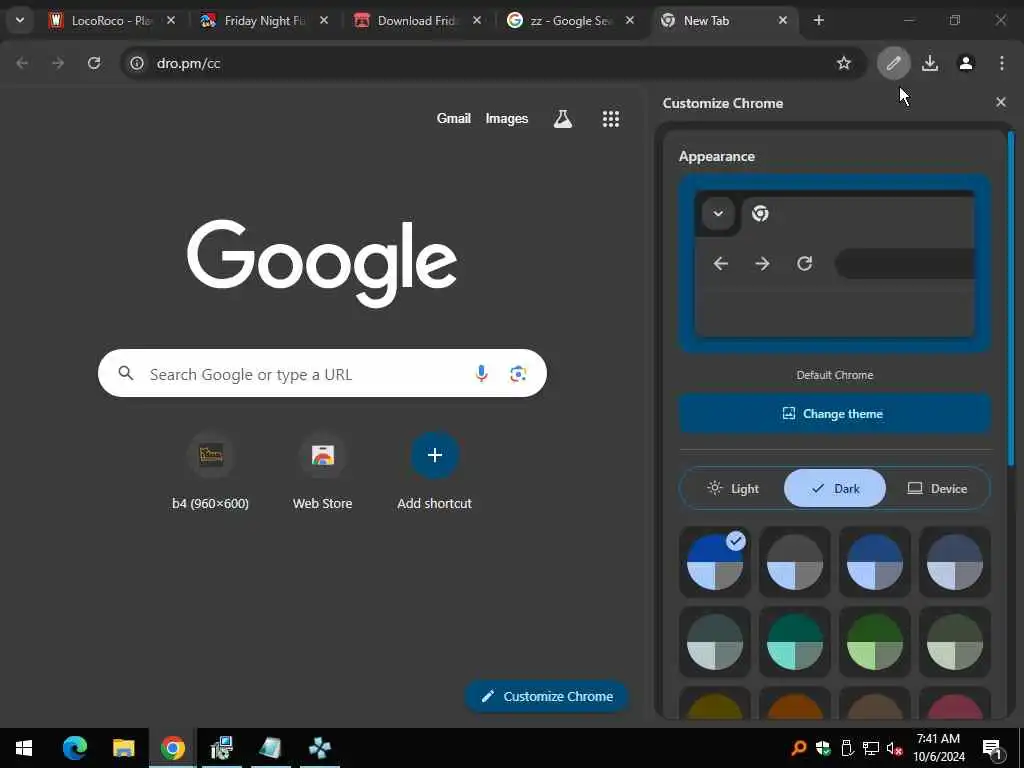Click the Search Google or type a URL box
The height and width of the screenshot is (768, 1024).
322,374
